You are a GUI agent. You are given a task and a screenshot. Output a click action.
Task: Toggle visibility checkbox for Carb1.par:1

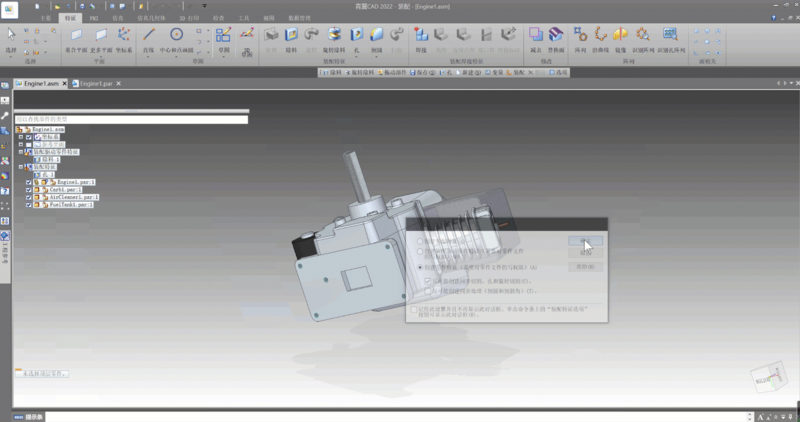28,190
